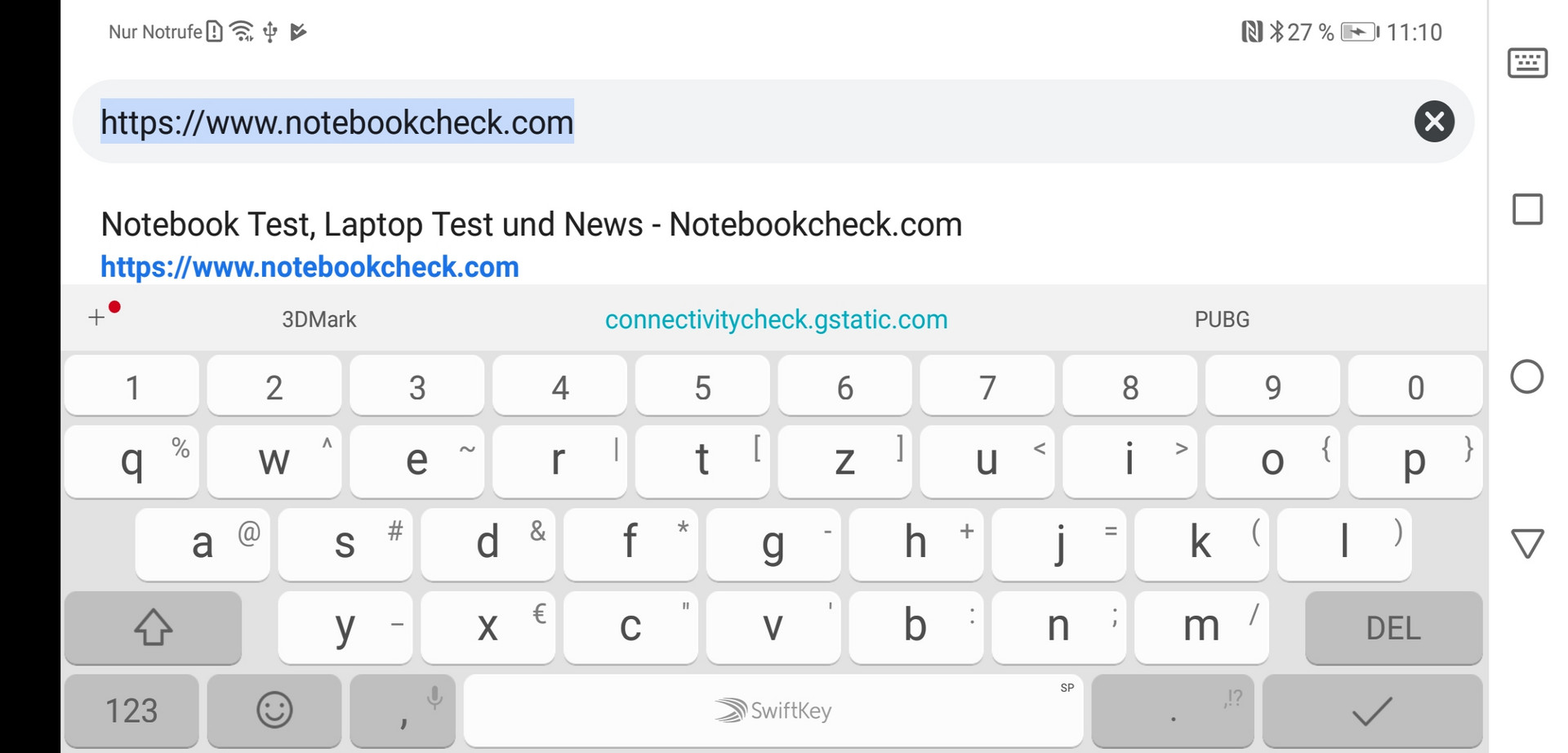
Task: Tap the SwiftKey space bar
Action: tap(773, 710)
